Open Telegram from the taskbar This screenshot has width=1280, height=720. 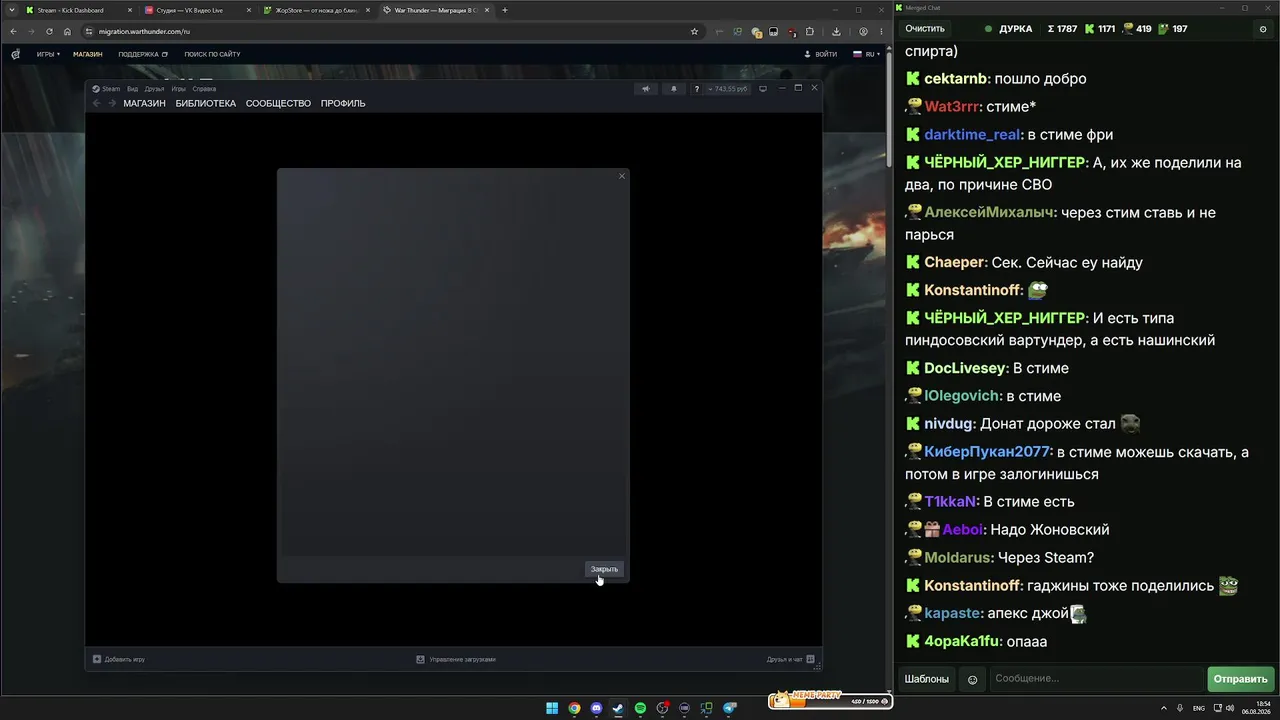point(729,708)
